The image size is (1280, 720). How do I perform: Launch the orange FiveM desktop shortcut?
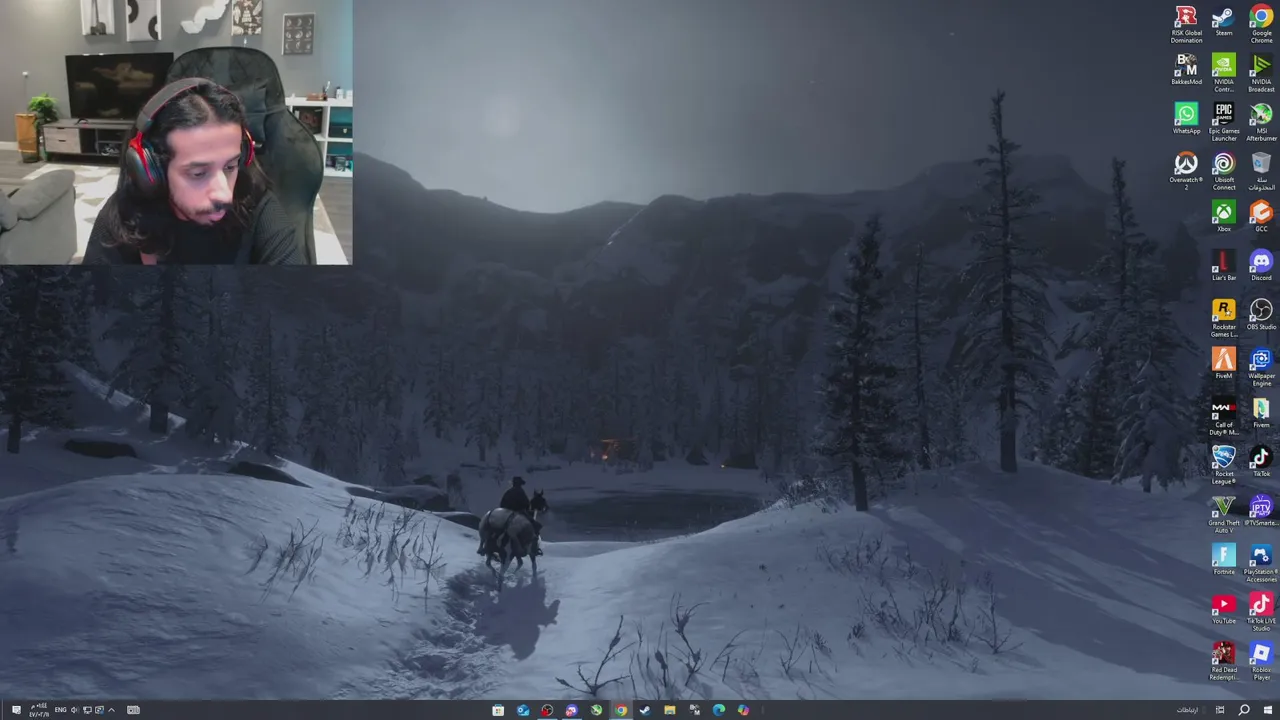click(x=1223, y=361)
